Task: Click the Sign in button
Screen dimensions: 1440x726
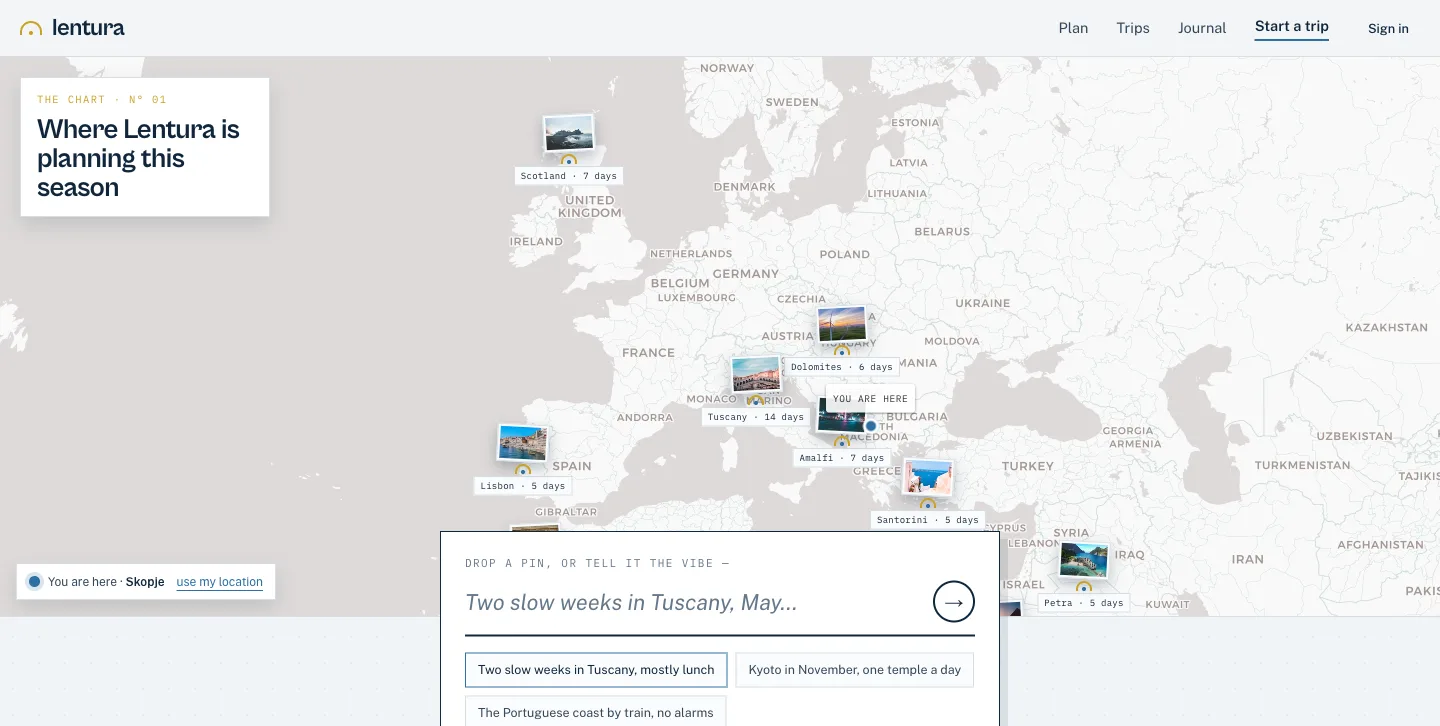Action: (1388, 28)
